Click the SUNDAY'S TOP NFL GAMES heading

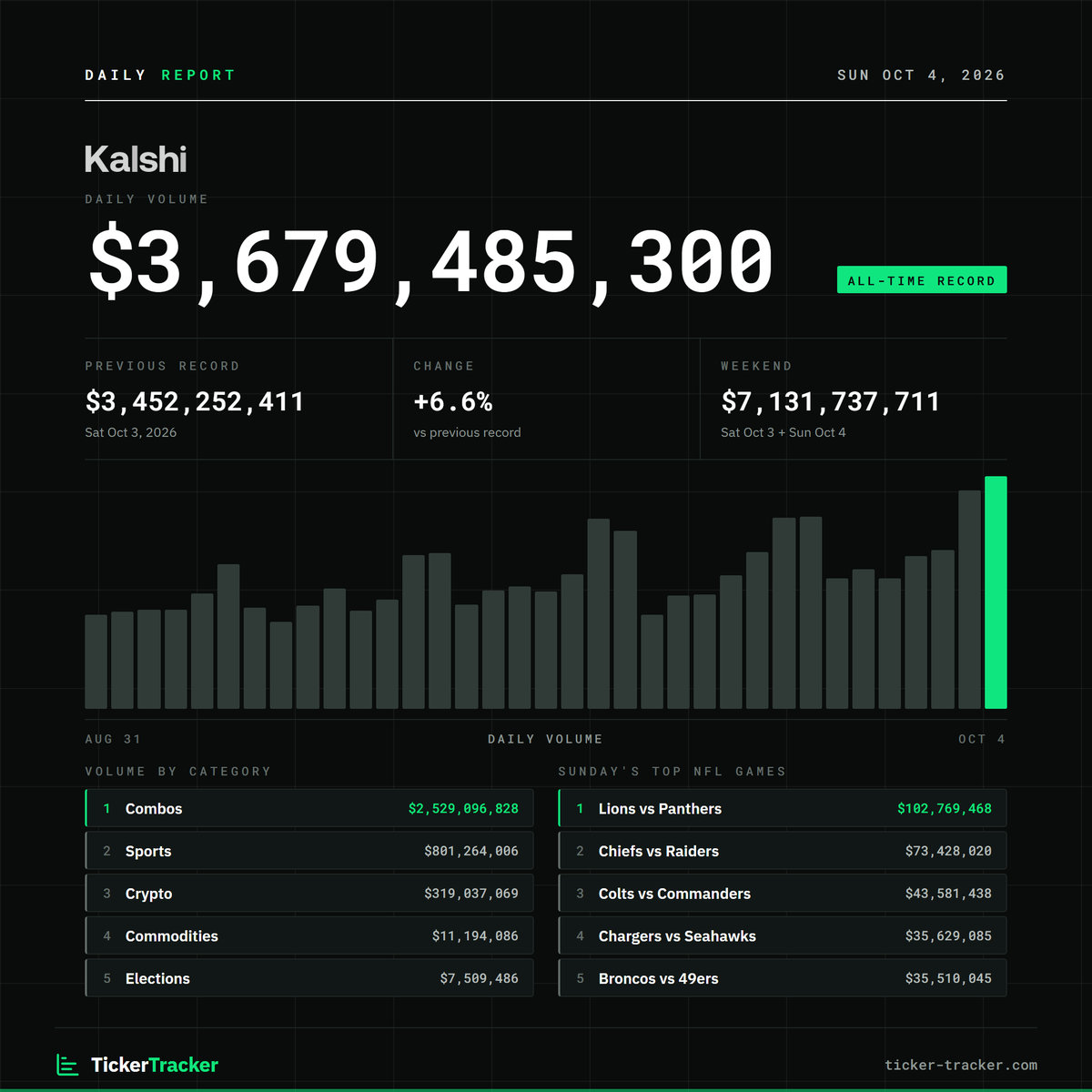(x=672, y=772)
